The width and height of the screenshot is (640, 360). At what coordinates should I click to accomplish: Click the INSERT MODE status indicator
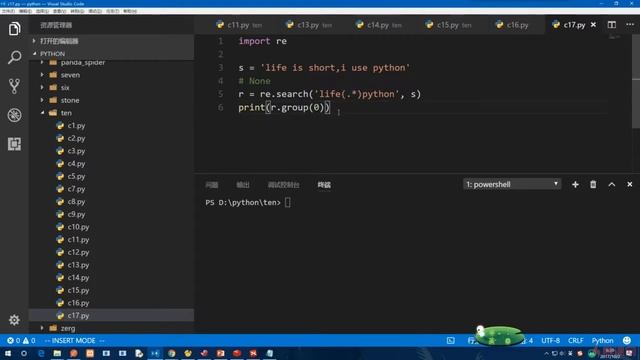pos(73,340)
